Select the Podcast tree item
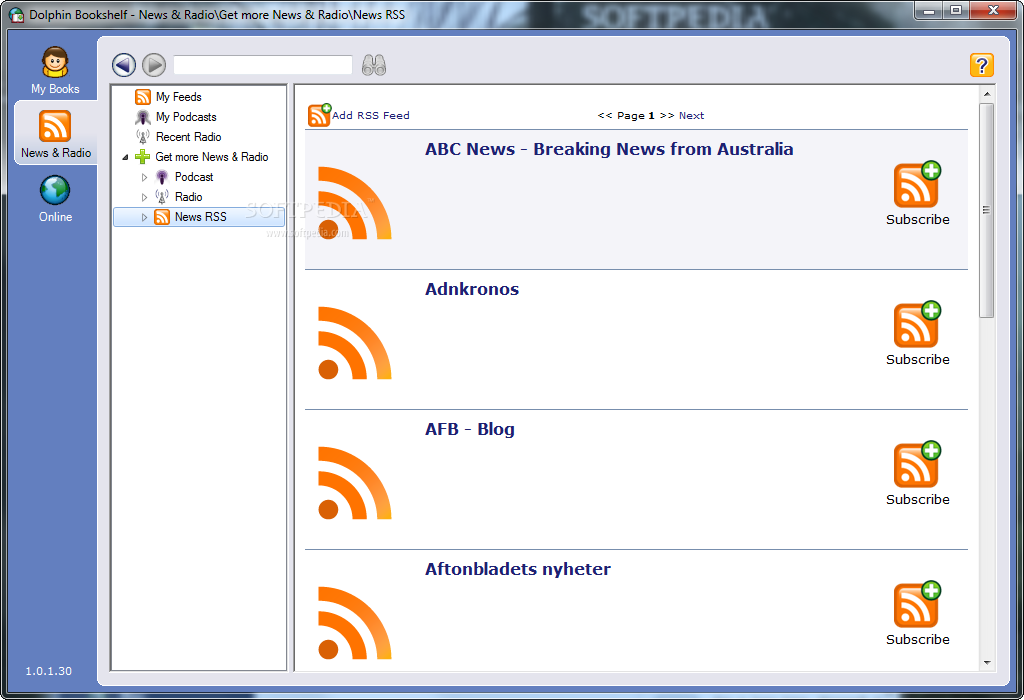This screenshot has height=700, width=1024. (x=194, y=177)
